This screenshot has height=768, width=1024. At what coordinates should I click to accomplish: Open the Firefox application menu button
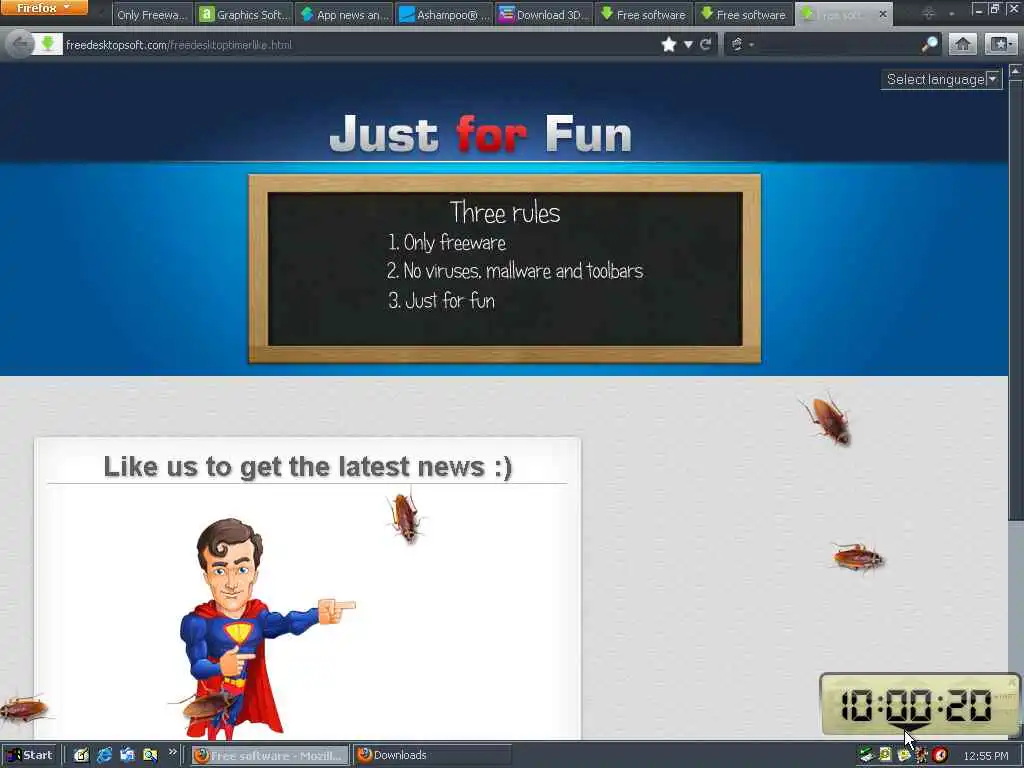coord(44,8)
